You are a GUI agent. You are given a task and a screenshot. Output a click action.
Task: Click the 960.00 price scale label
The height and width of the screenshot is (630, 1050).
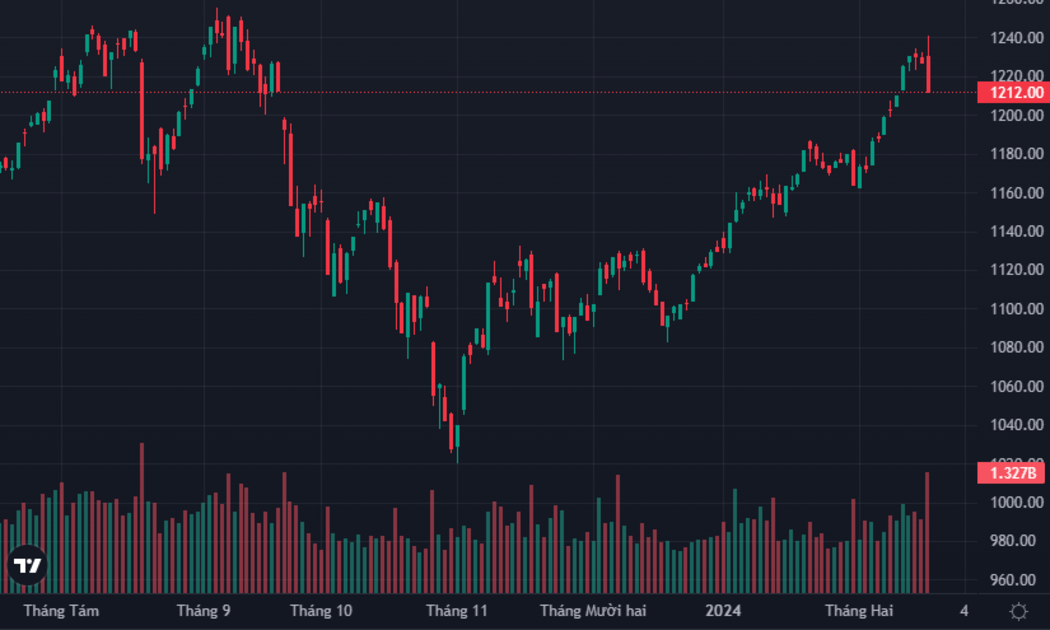pos(1017,580)
